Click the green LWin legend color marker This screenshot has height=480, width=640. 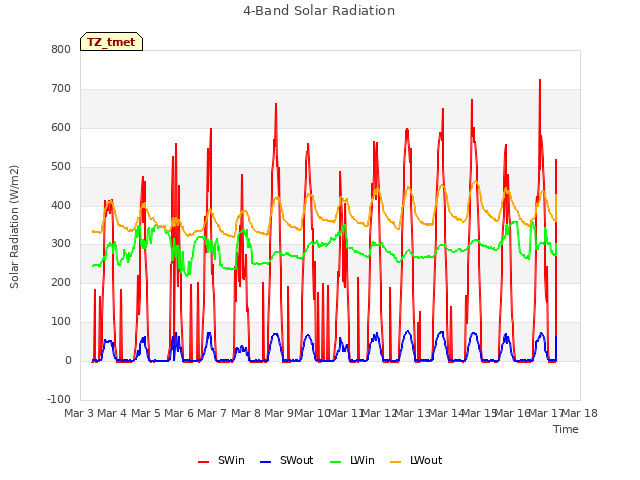click(335, 462)
